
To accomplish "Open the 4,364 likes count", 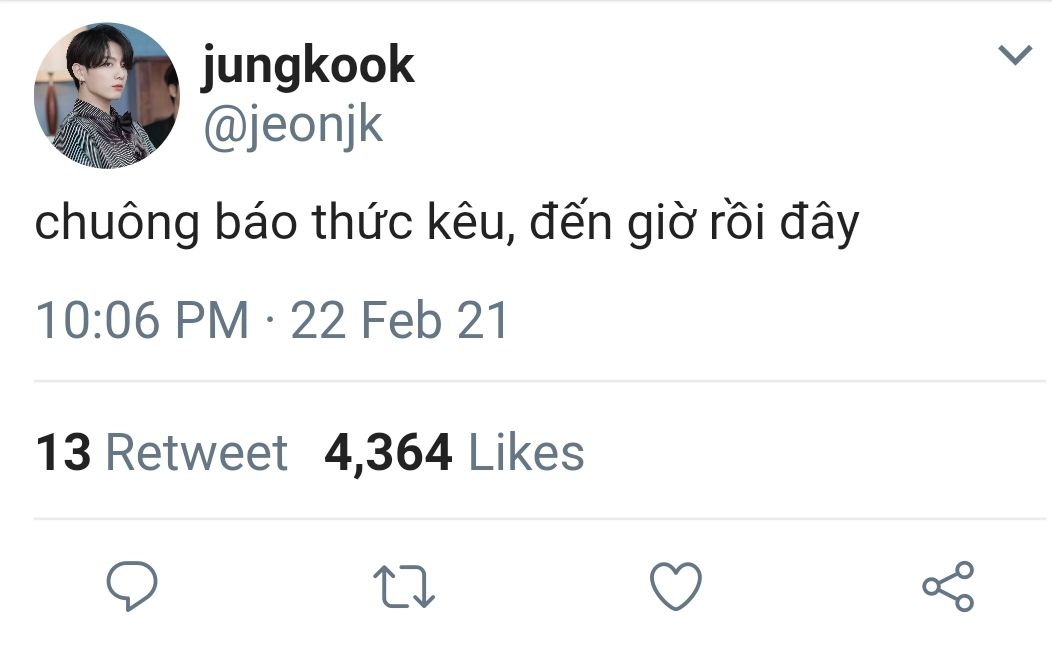I will (x=388, y=453).
